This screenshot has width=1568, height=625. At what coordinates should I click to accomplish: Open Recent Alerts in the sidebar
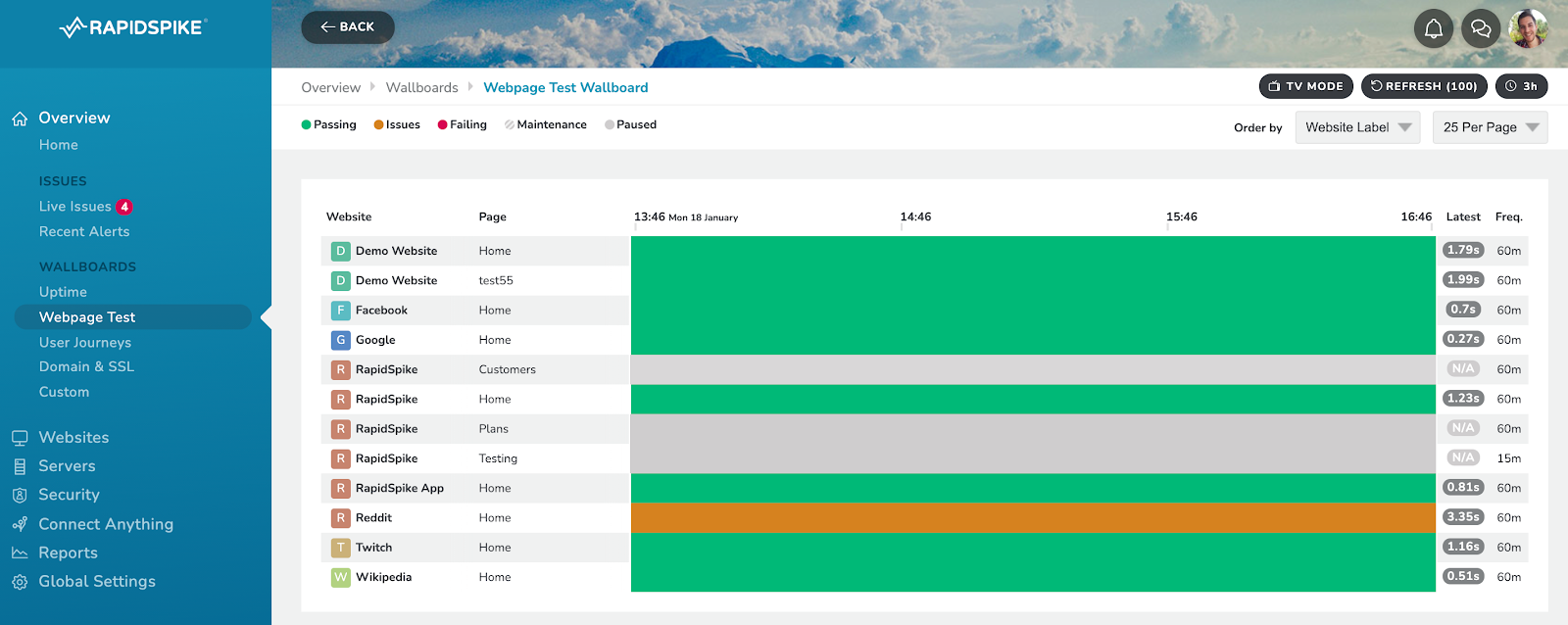84,232
